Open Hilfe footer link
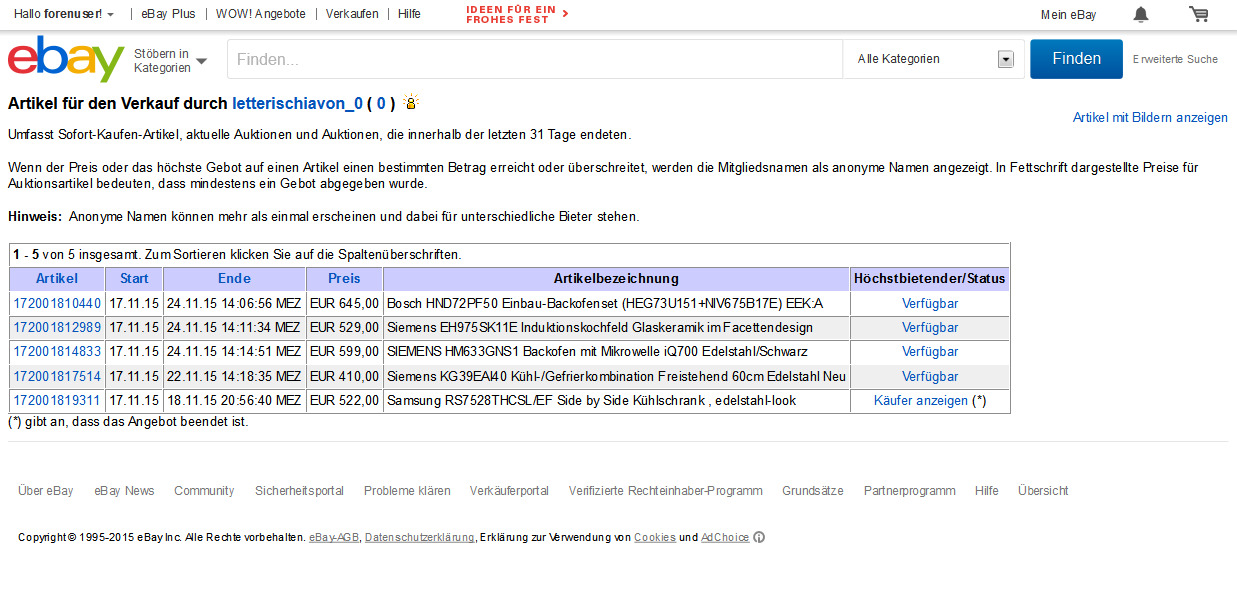The width and height of the screenshot is (1237, 594). [x=986, y=491]
